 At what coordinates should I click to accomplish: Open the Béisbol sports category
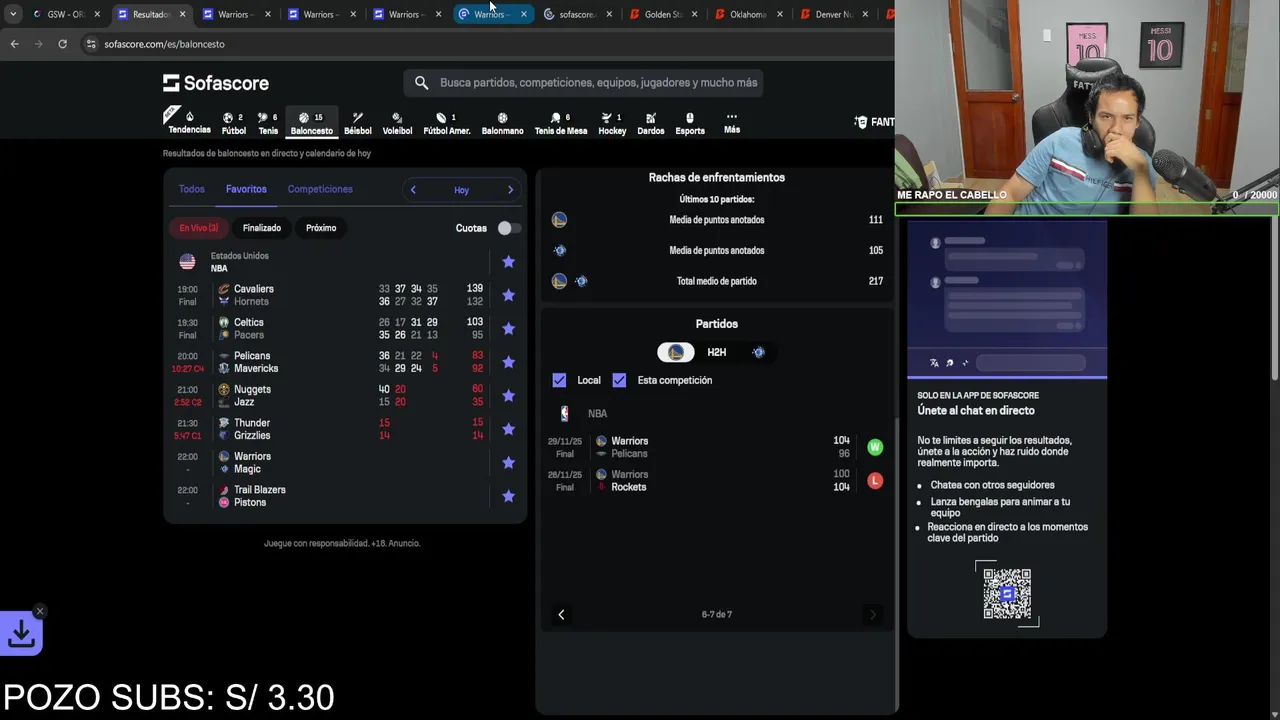tap(357, 123)
